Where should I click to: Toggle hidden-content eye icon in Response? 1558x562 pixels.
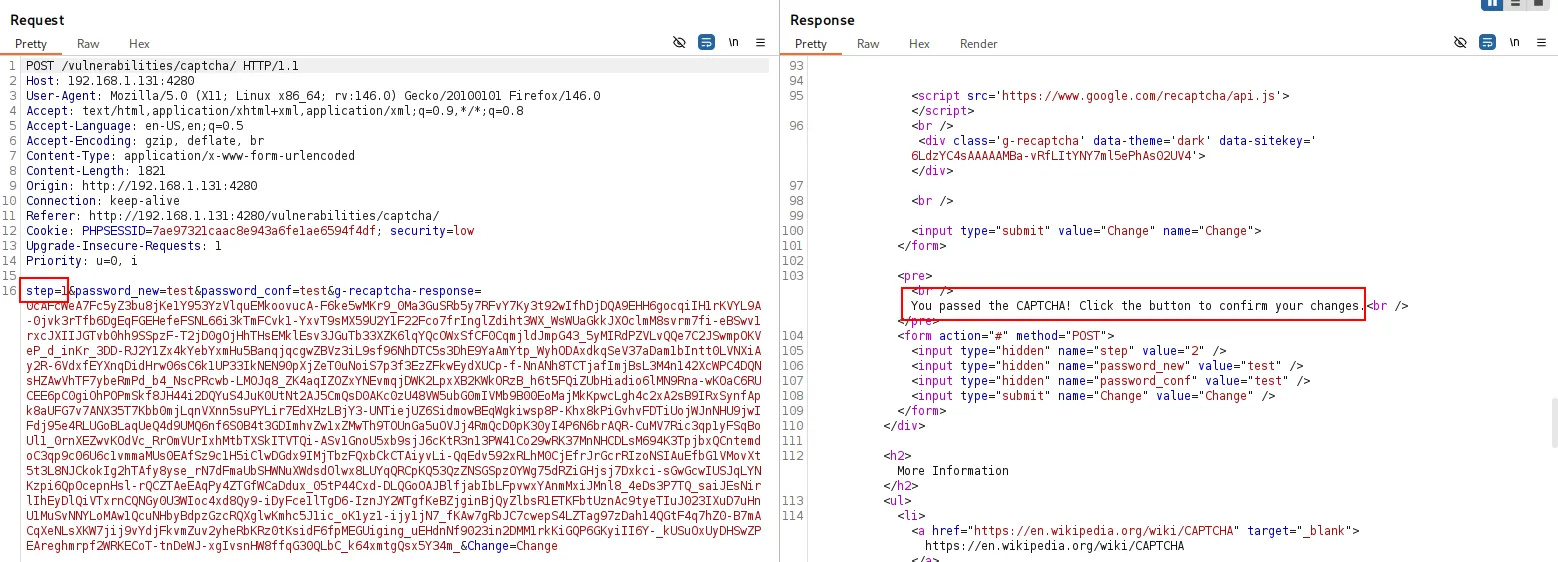point(1460,42)
